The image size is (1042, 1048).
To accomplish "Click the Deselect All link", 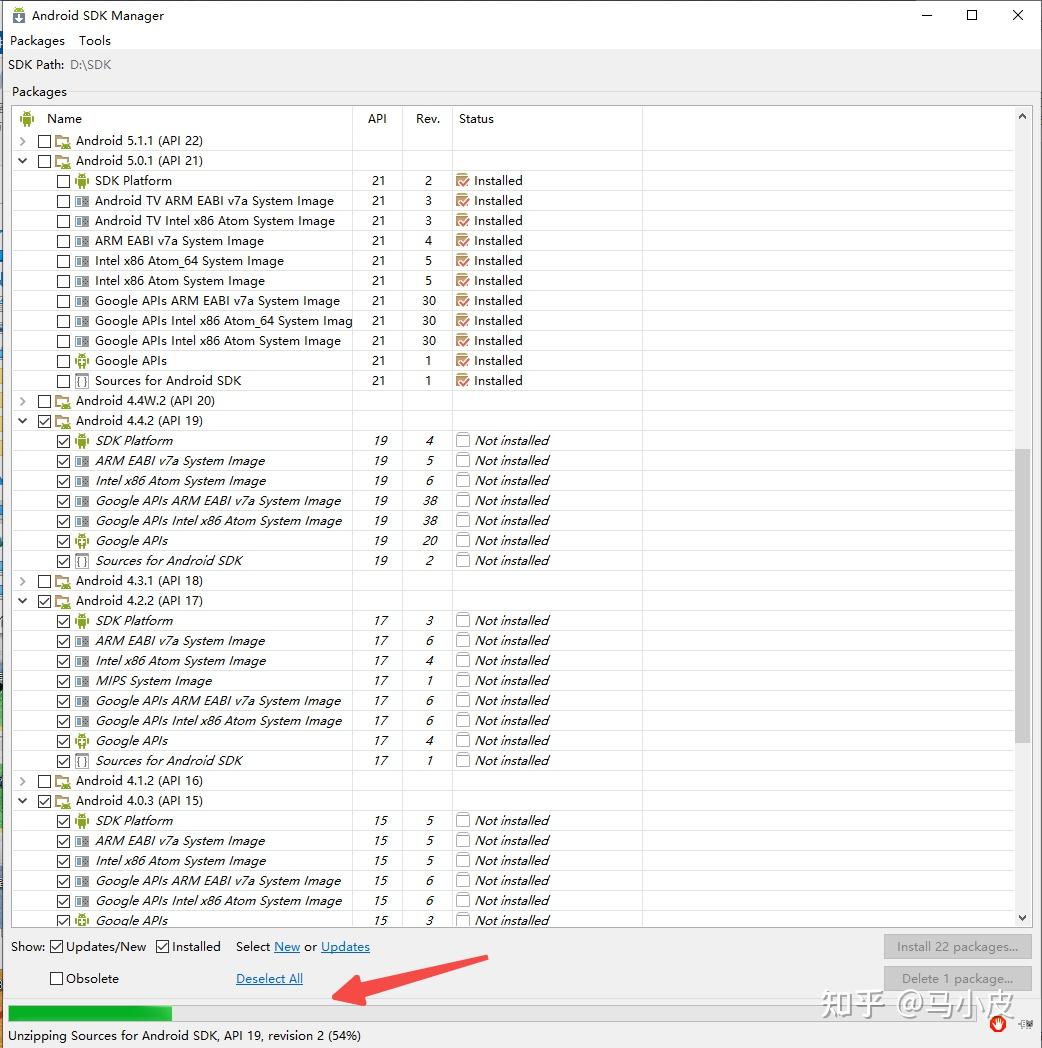I will coord(269,979).
